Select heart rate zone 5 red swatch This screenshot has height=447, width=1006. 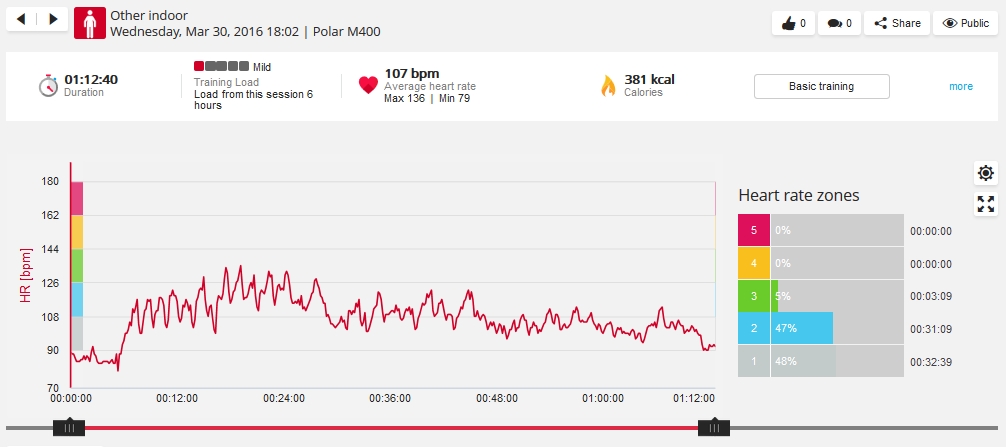pos(753,230)
